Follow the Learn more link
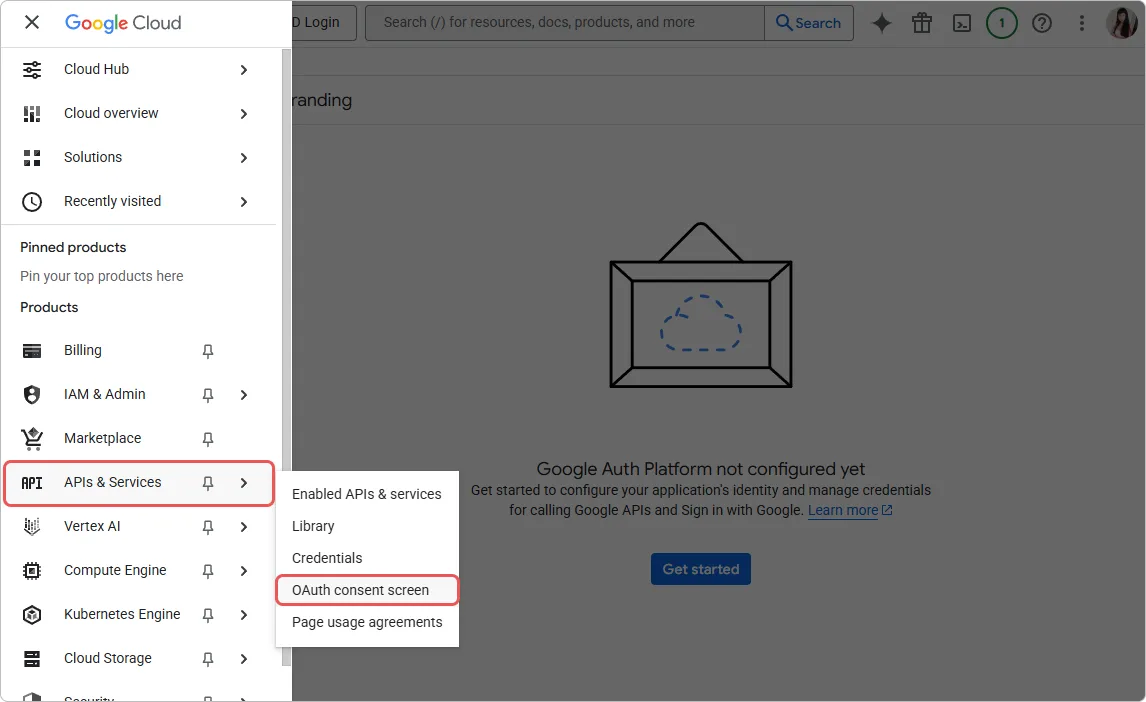 click(x=843, y=509)
